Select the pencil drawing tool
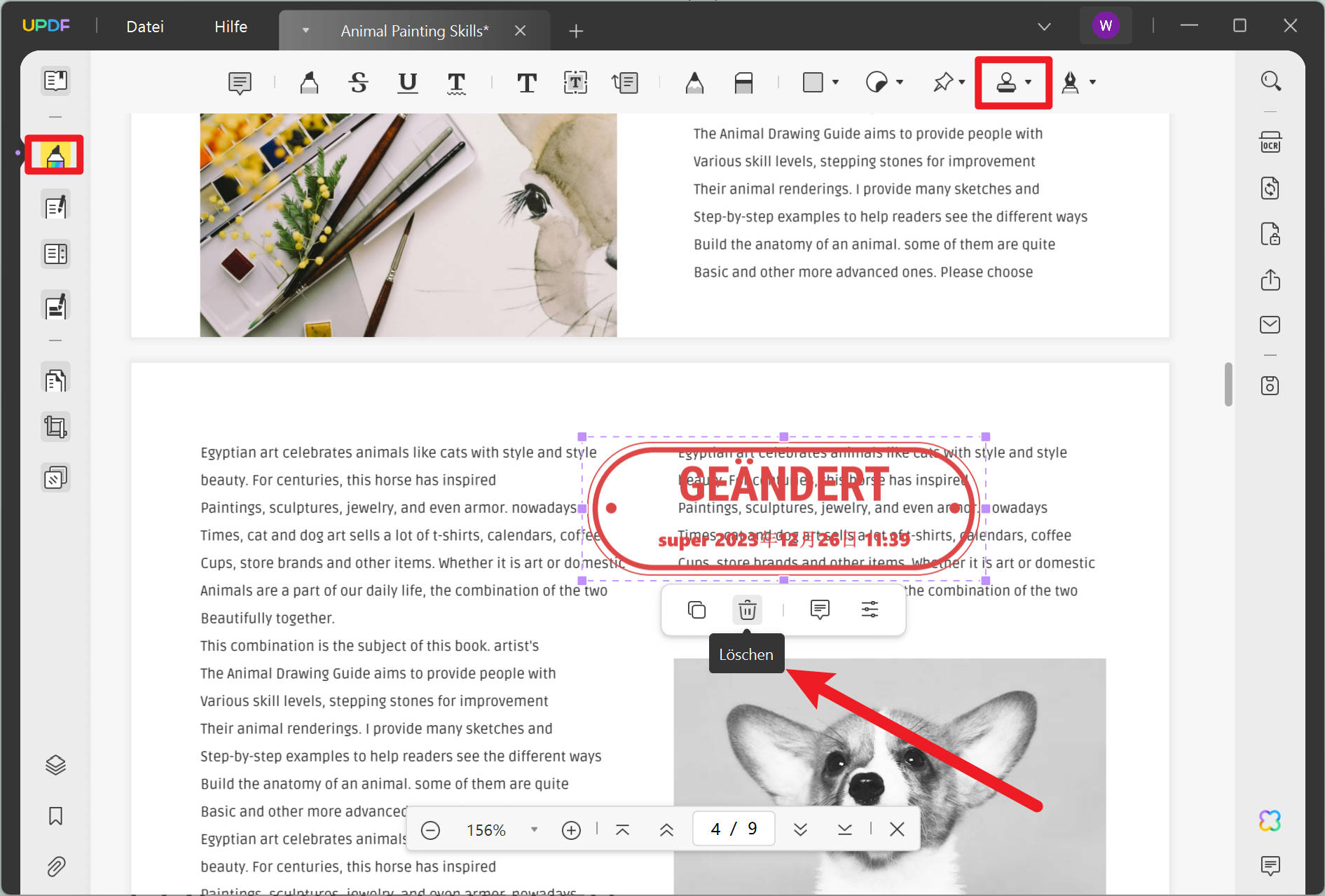 [694, 82]
